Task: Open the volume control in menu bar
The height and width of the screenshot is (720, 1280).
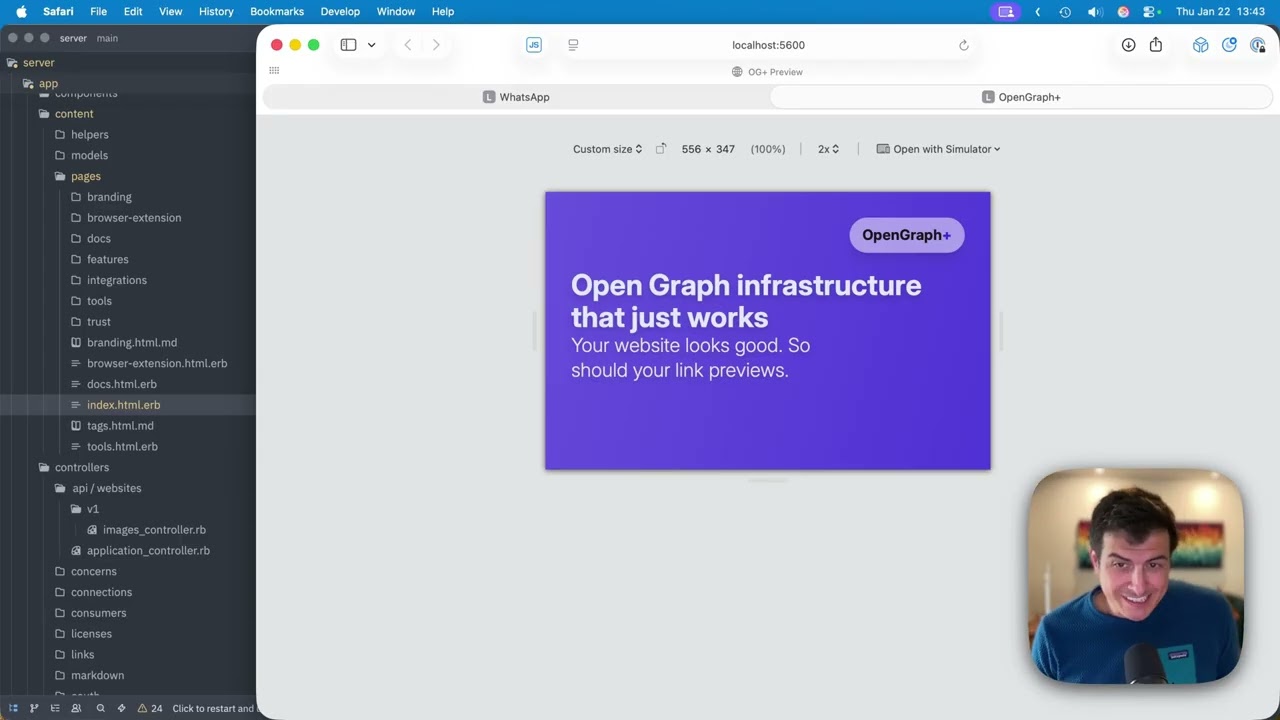Action: pos(1095,11)
